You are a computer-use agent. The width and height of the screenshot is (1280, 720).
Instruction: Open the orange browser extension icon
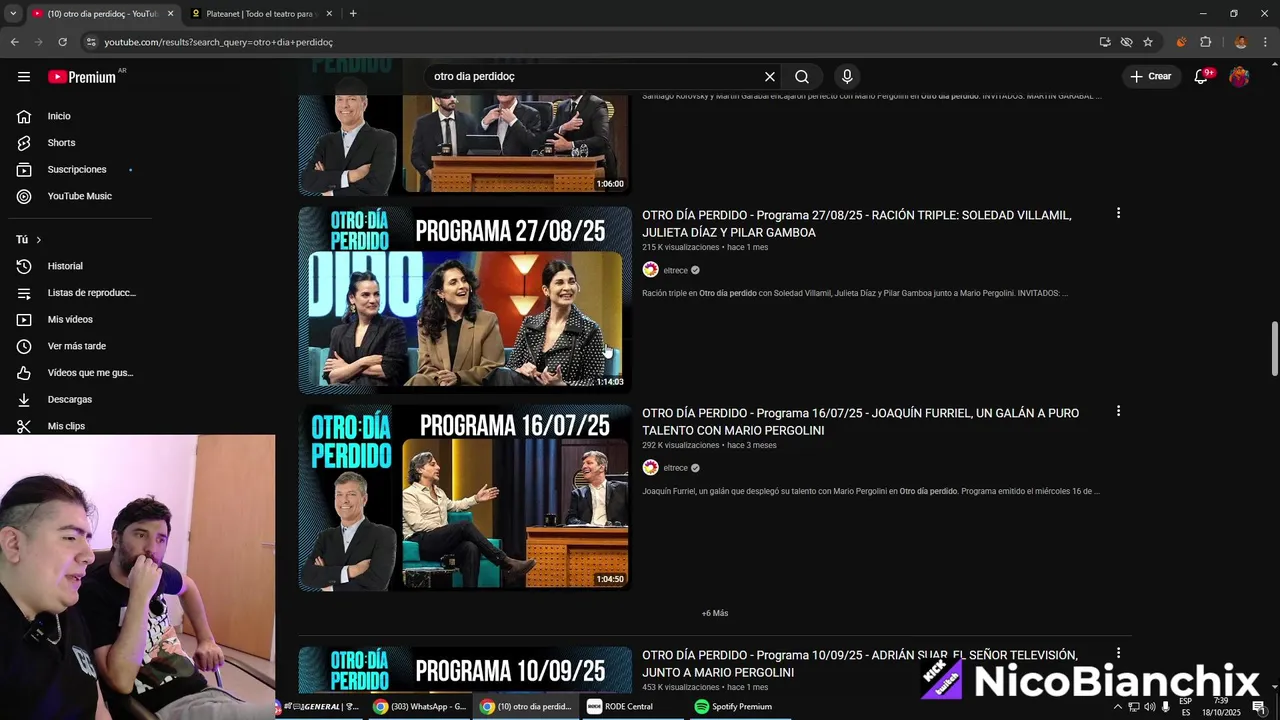[1181, 42]
